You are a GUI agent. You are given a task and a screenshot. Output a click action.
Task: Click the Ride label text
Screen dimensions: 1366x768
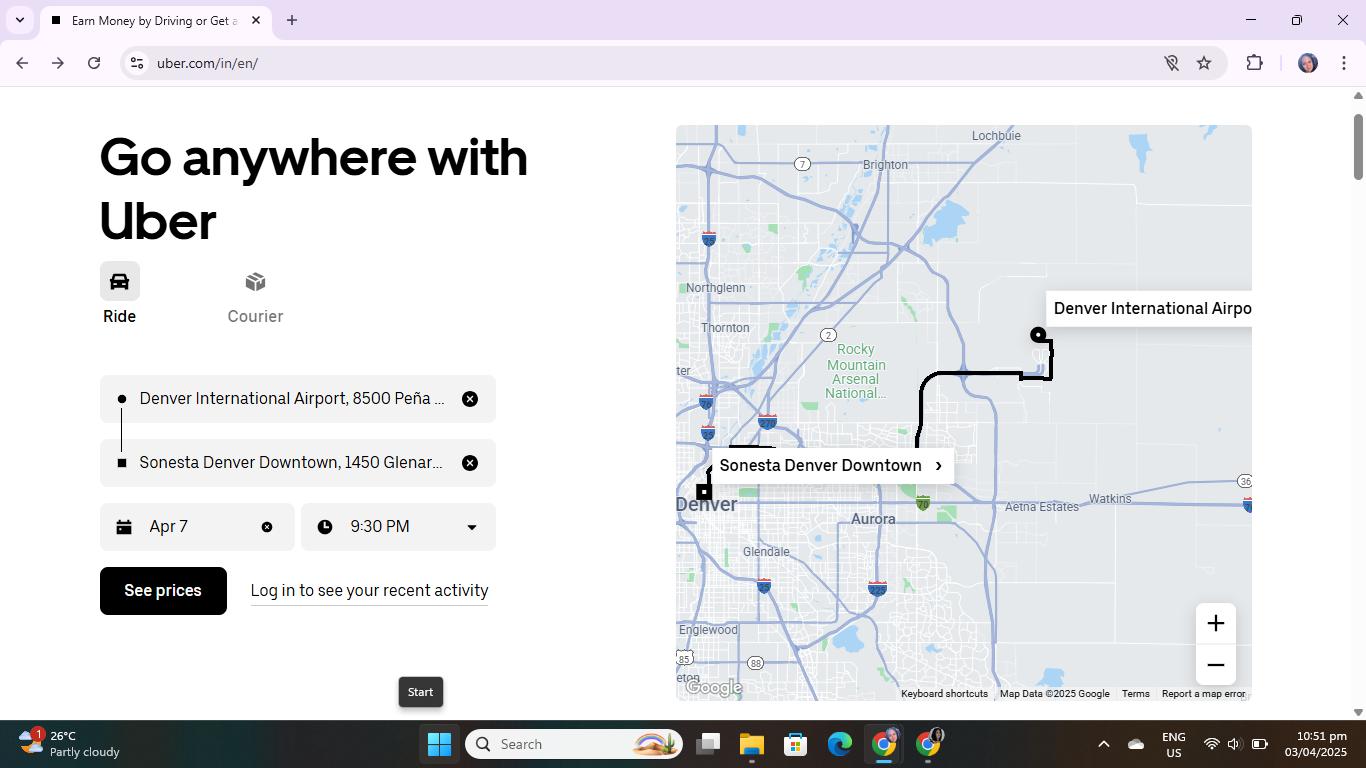click(119, 316)
